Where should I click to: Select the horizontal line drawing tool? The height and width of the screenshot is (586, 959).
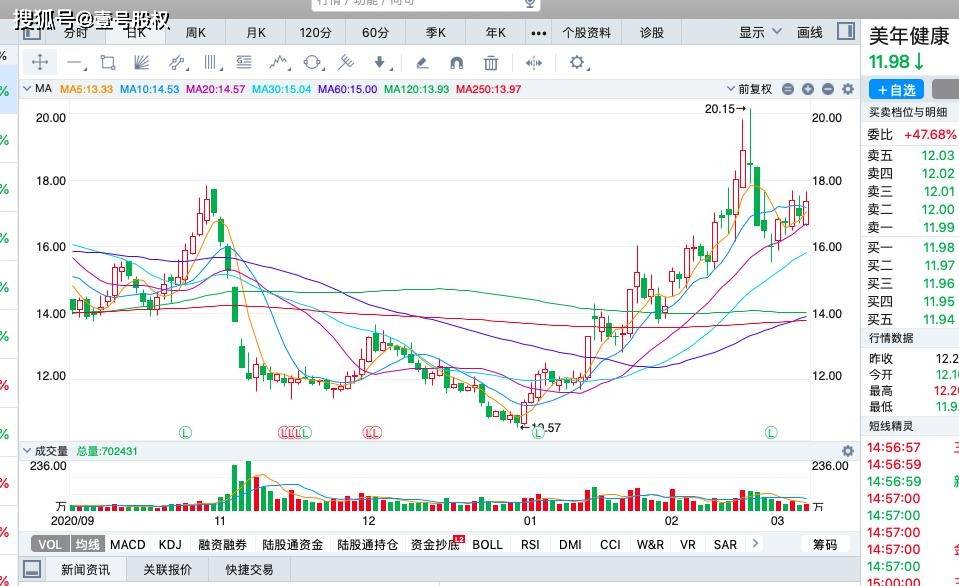(x=75, y=62)
